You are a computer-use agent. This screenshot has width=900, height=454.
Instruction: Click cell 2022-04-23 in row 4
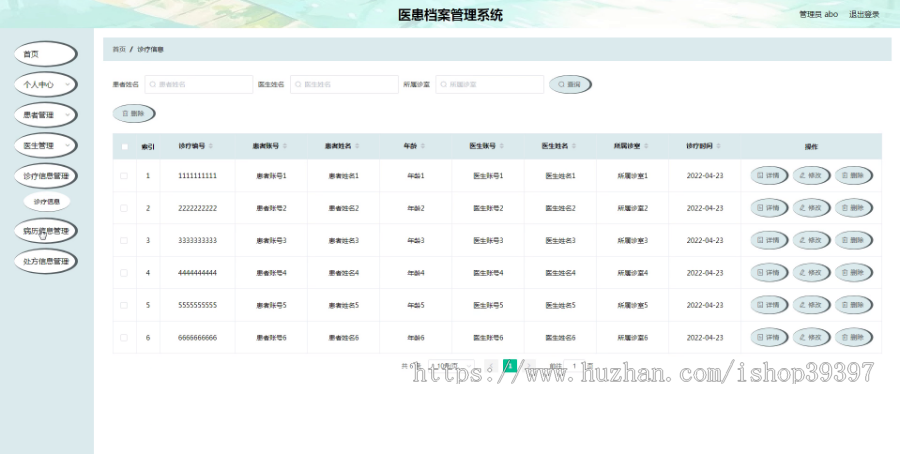(705, 273)
